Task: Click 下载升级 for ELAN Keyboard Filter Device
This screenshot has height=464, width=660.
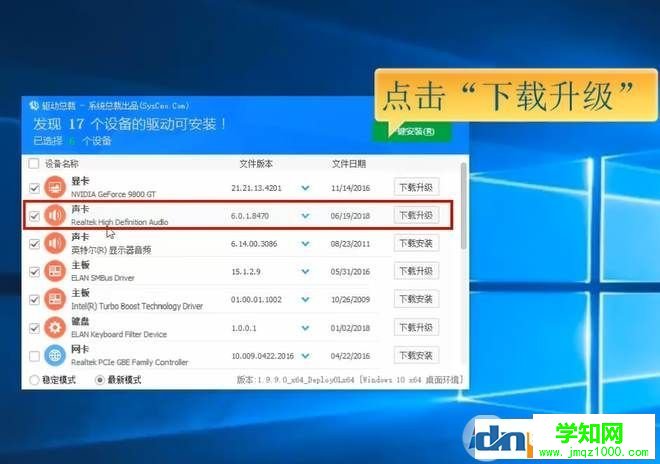Action: pyautogui.click(x=416, y=328)
